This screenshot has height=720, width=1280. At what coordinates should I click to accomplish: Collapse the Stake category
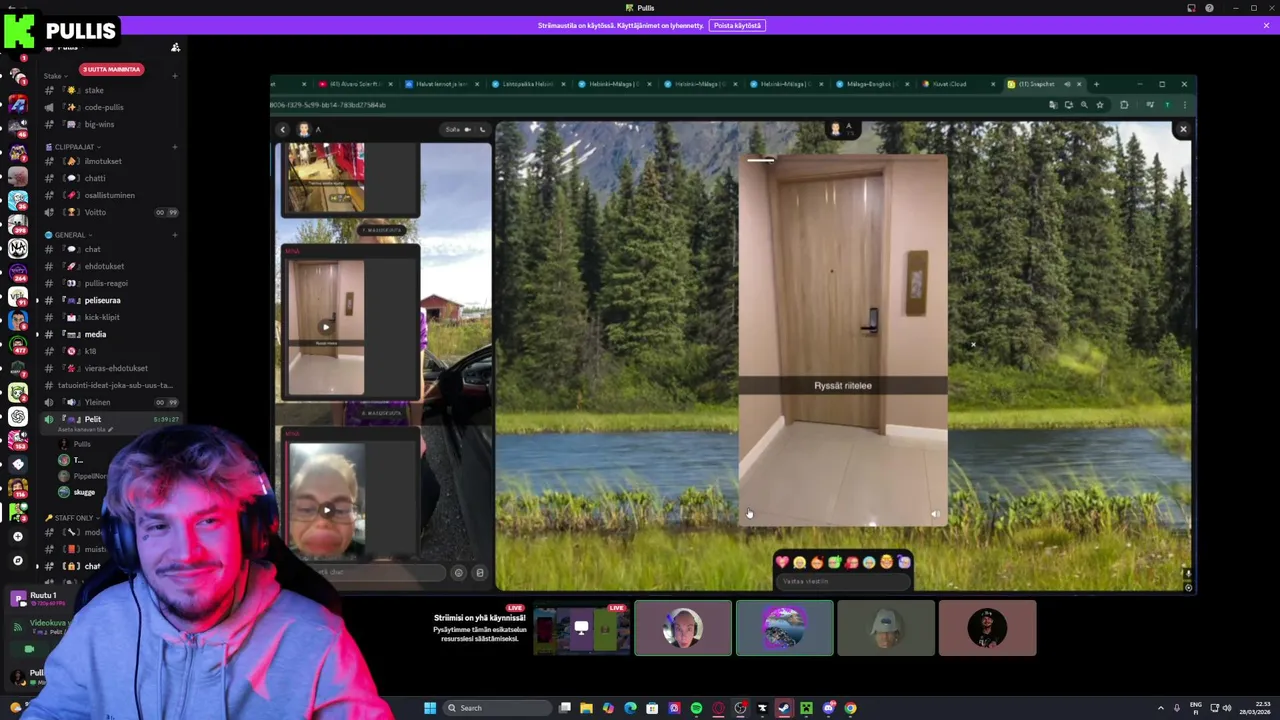coord(56,76)
